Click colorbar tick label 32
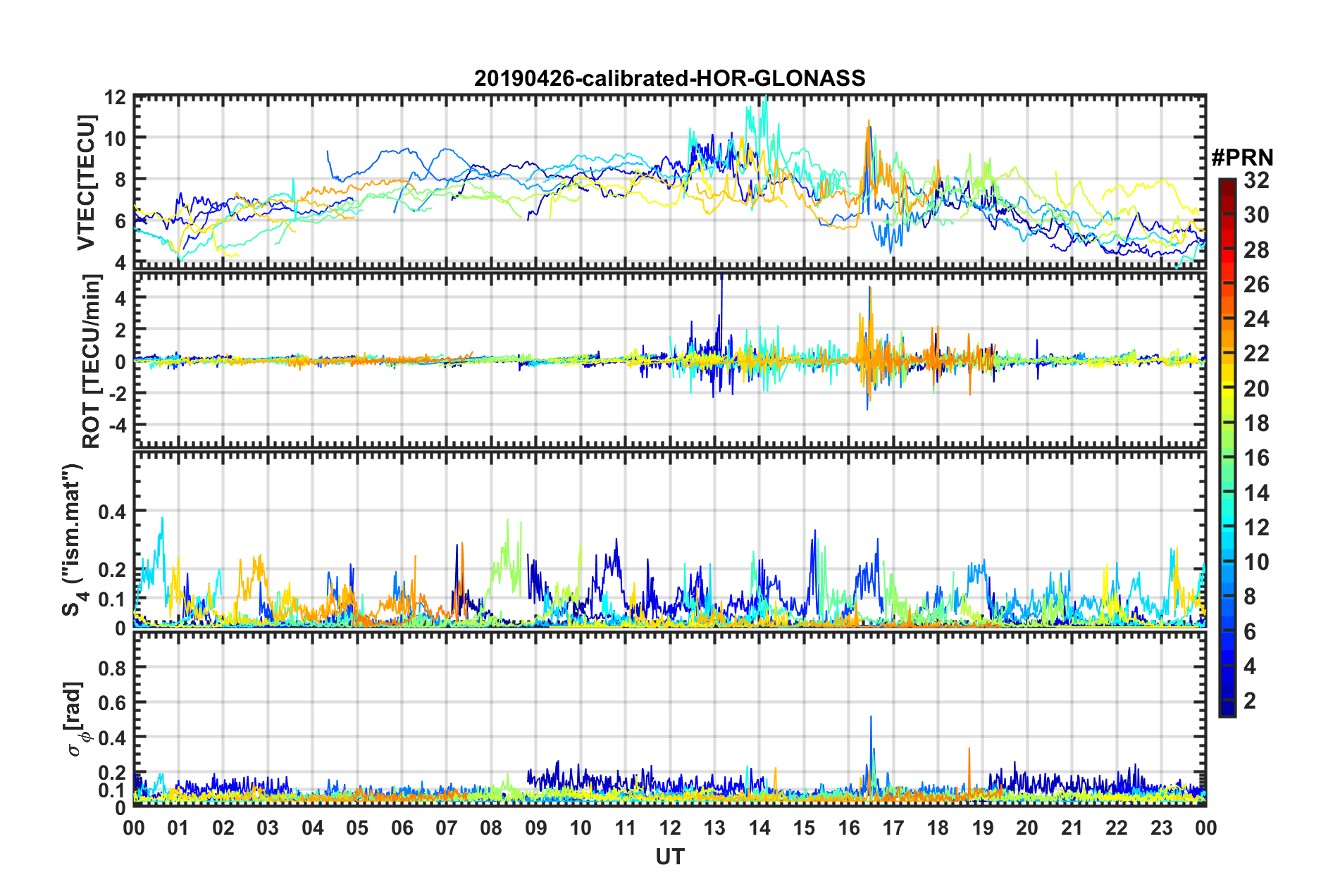This screenshot has height=896, width=1340. point(1256,180)
